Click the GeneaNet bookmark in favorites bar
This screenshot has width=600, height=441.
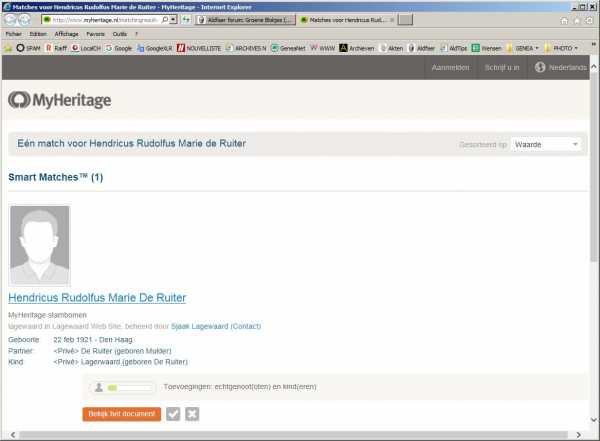click(288, 47)
